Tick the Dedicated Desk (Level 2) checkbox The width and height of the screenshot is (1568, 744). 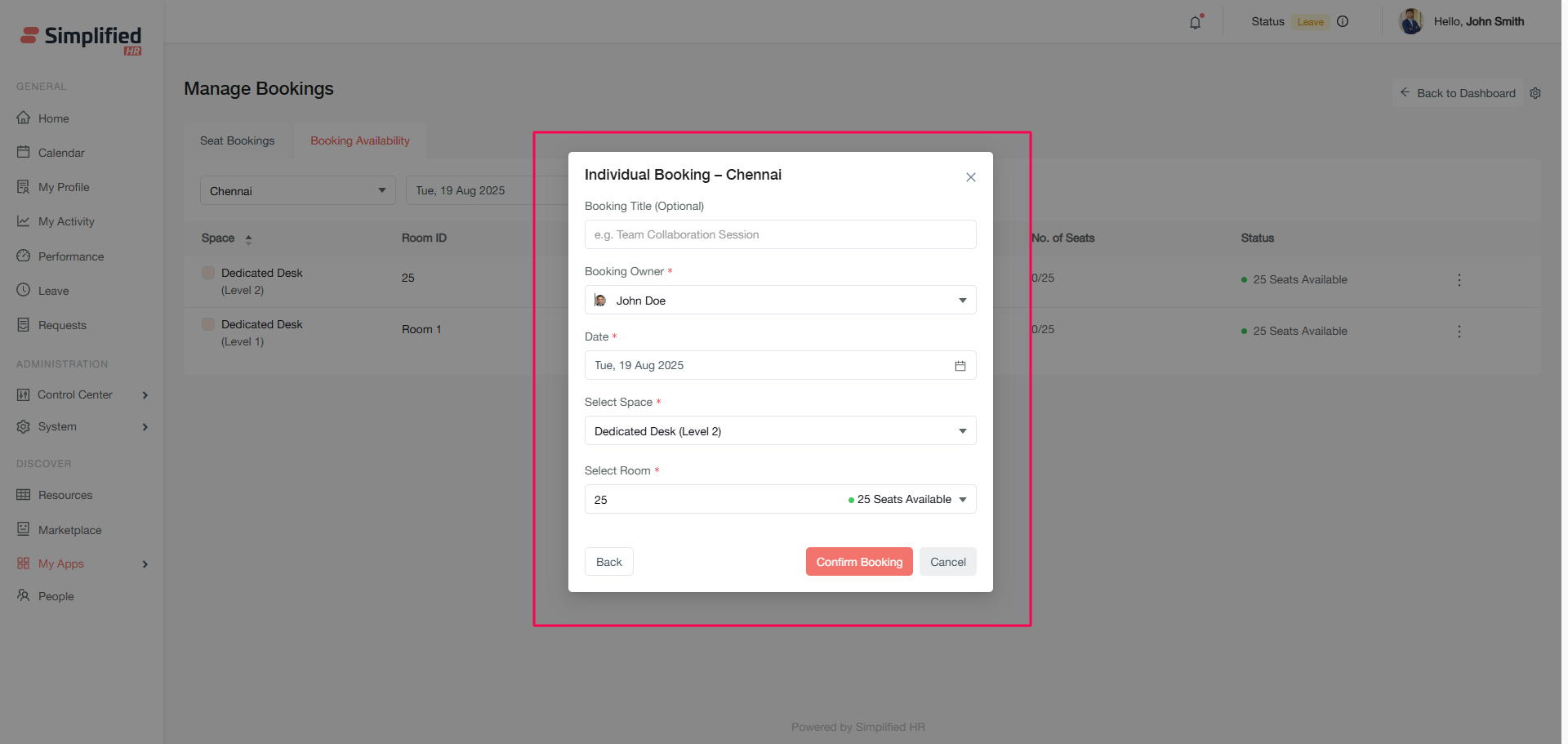[x=208, y=273]
